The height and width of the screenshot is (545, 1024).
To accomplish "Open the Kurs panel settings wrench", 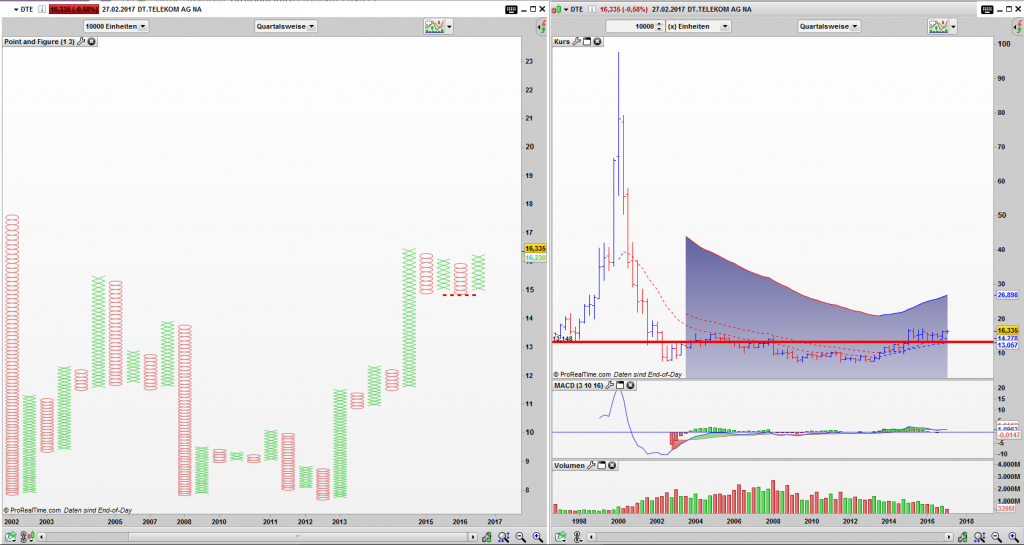I will [x=576, y=41].
